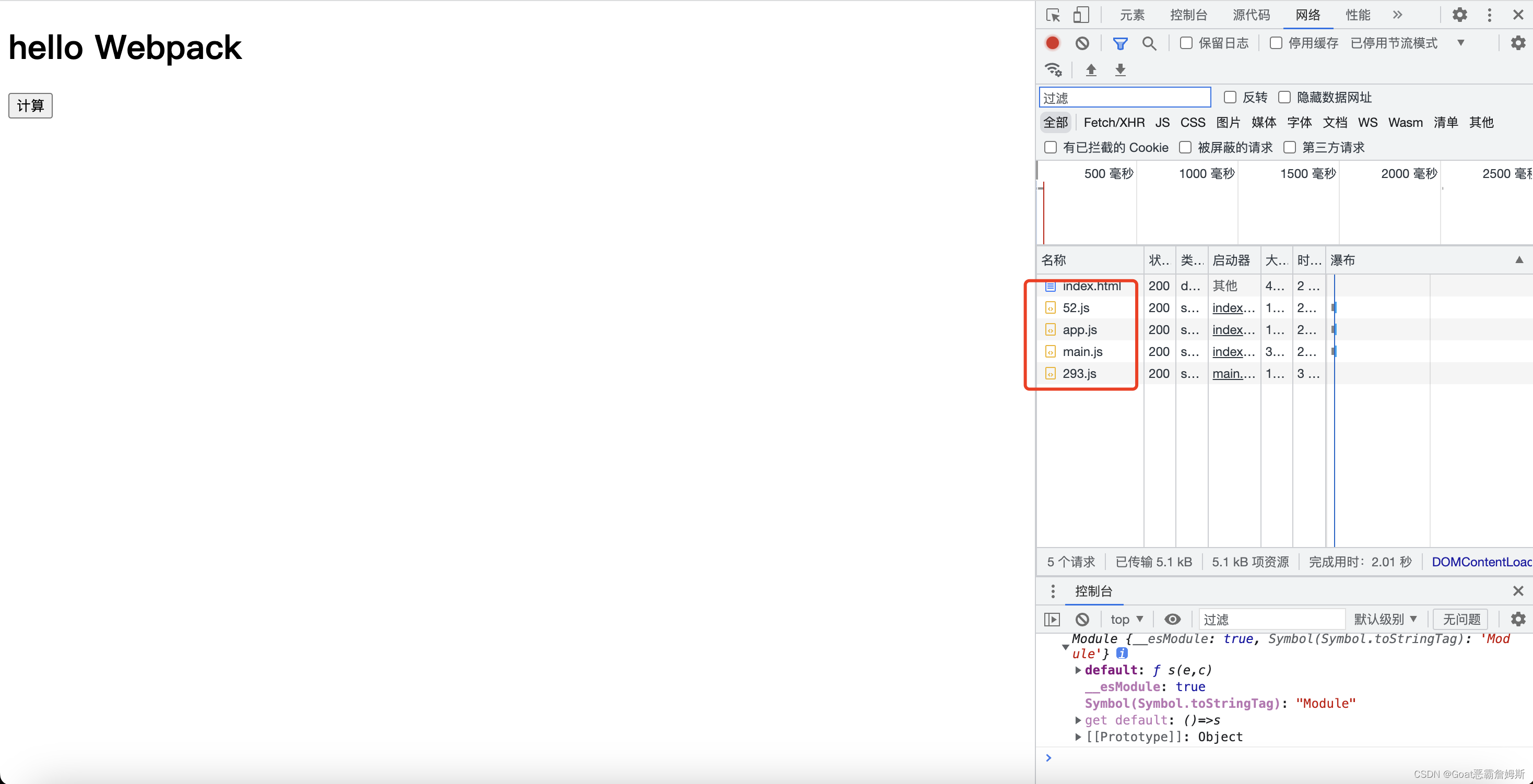Open the throttling mode dropdown
Viewport: 1533px width, 784px height.
[1406, 43]
